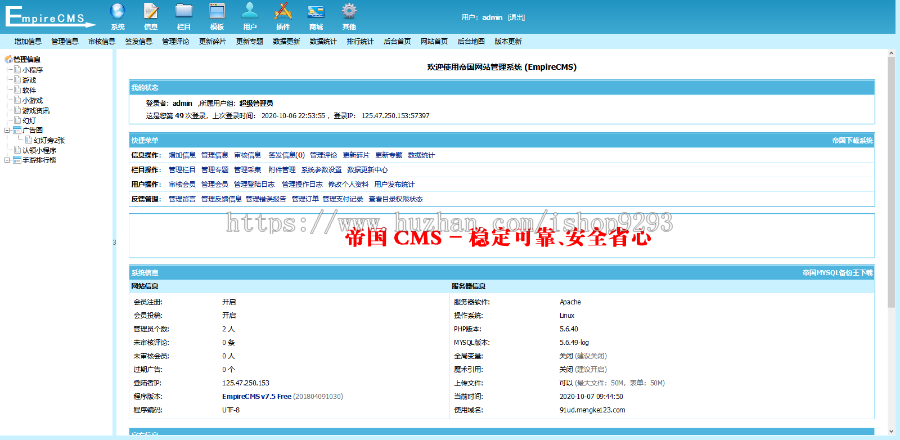Click 管理专题 in the quick menu

pos(215,170)
